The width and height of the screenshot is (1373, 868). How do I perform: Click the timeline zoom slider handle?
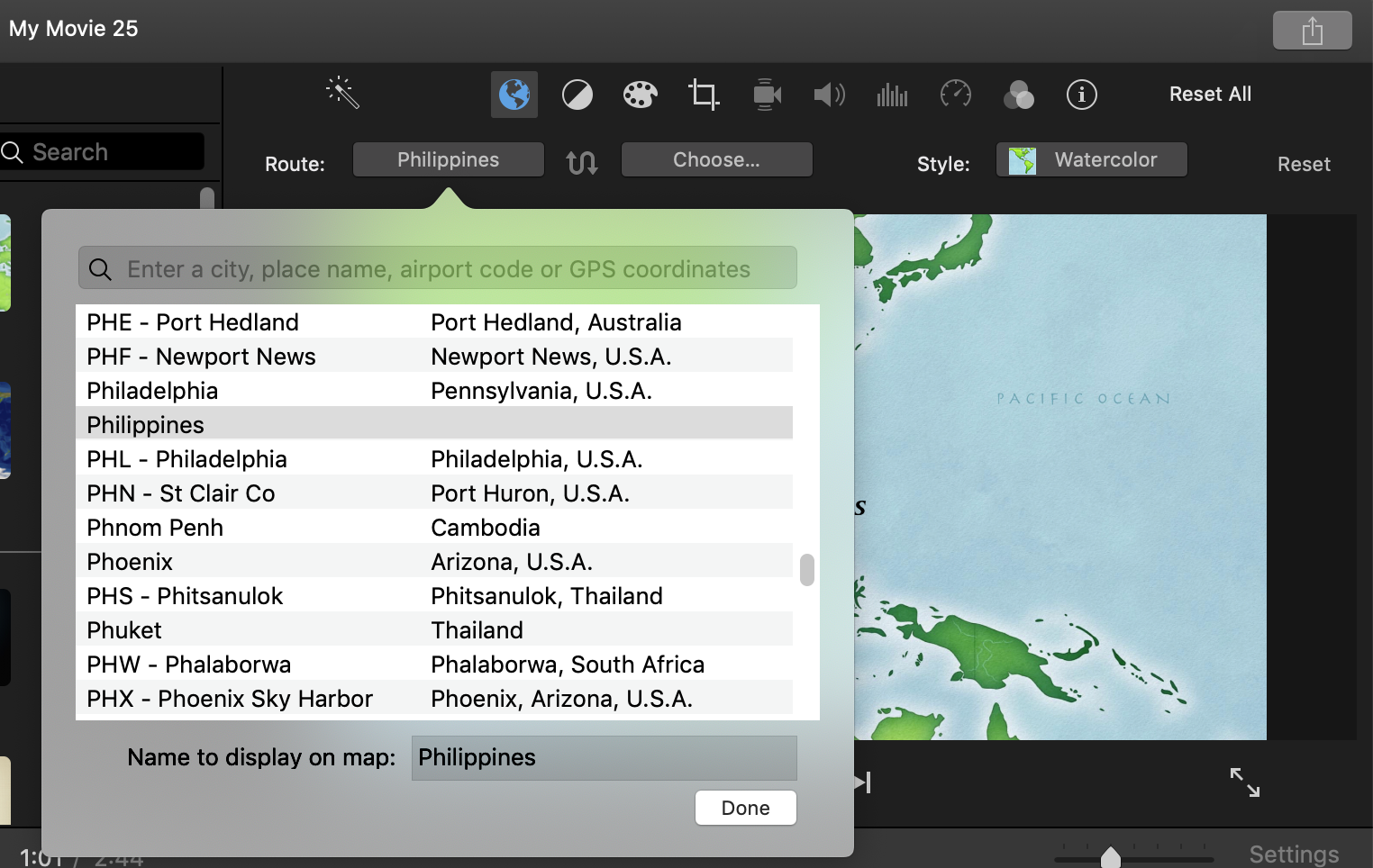1111,856
